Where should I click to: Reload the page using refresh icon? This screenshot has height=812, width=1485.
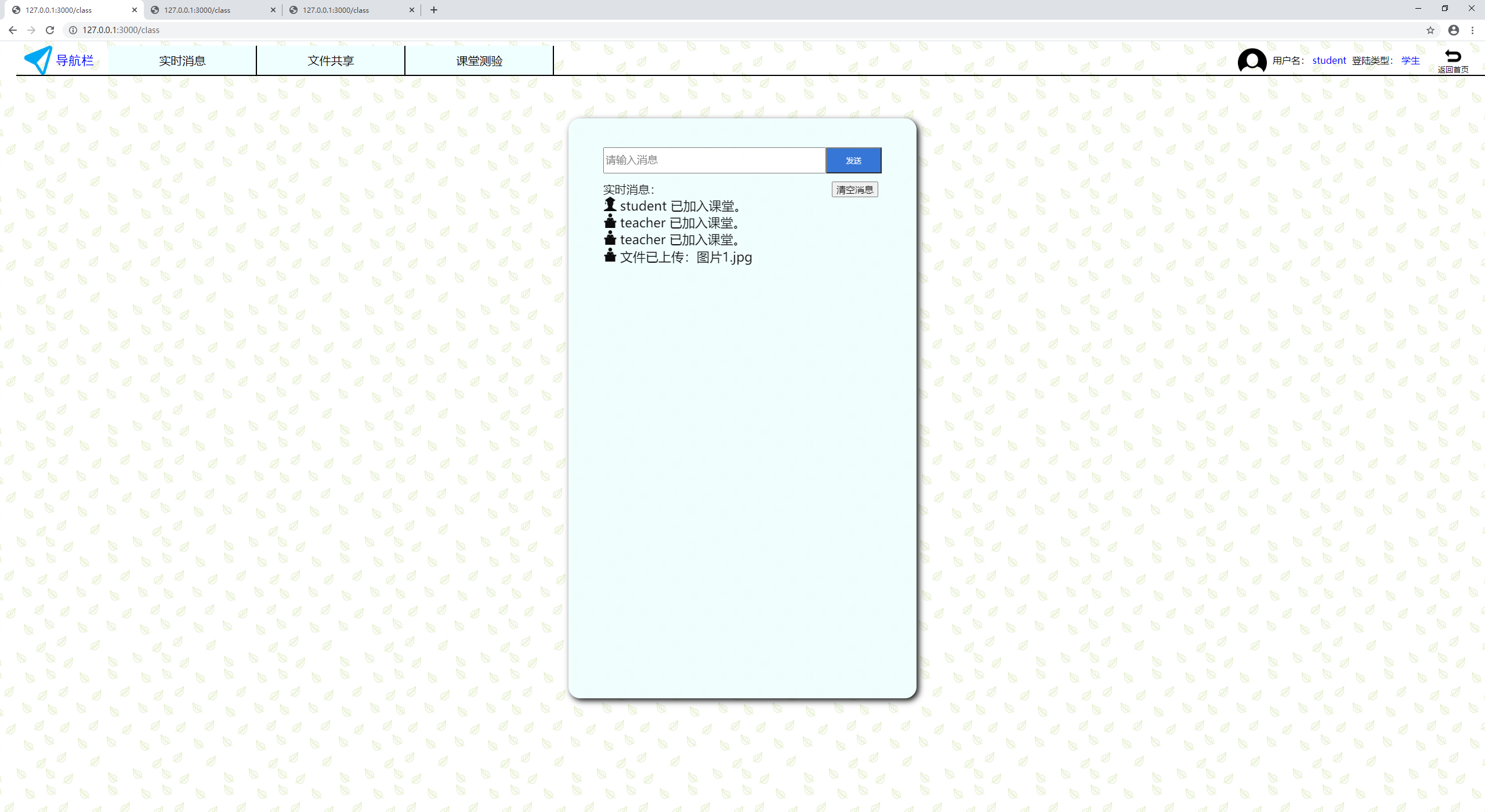50,30
